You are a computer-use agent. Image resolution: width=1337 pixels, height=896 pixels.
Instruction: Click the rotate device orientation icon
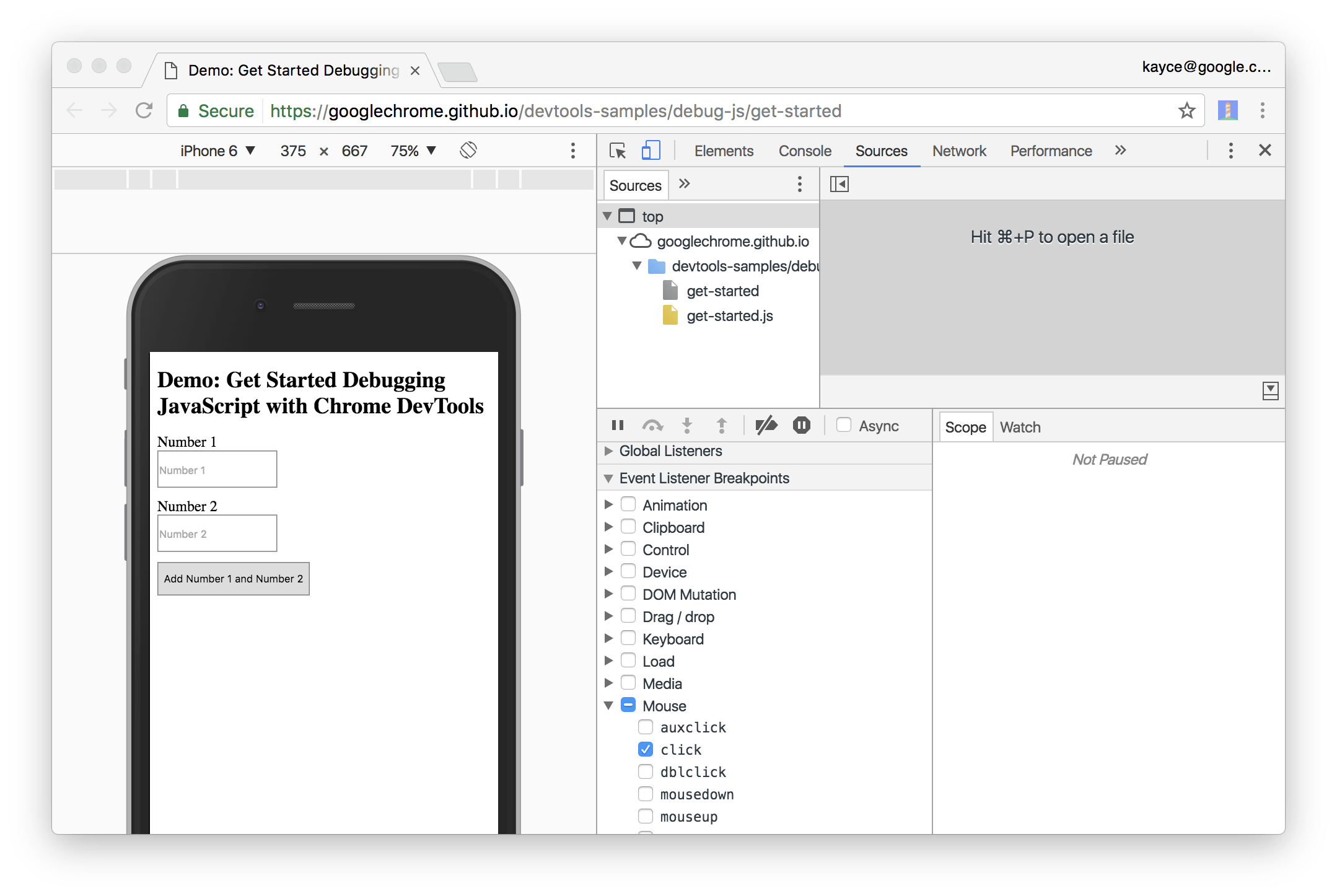468,151
